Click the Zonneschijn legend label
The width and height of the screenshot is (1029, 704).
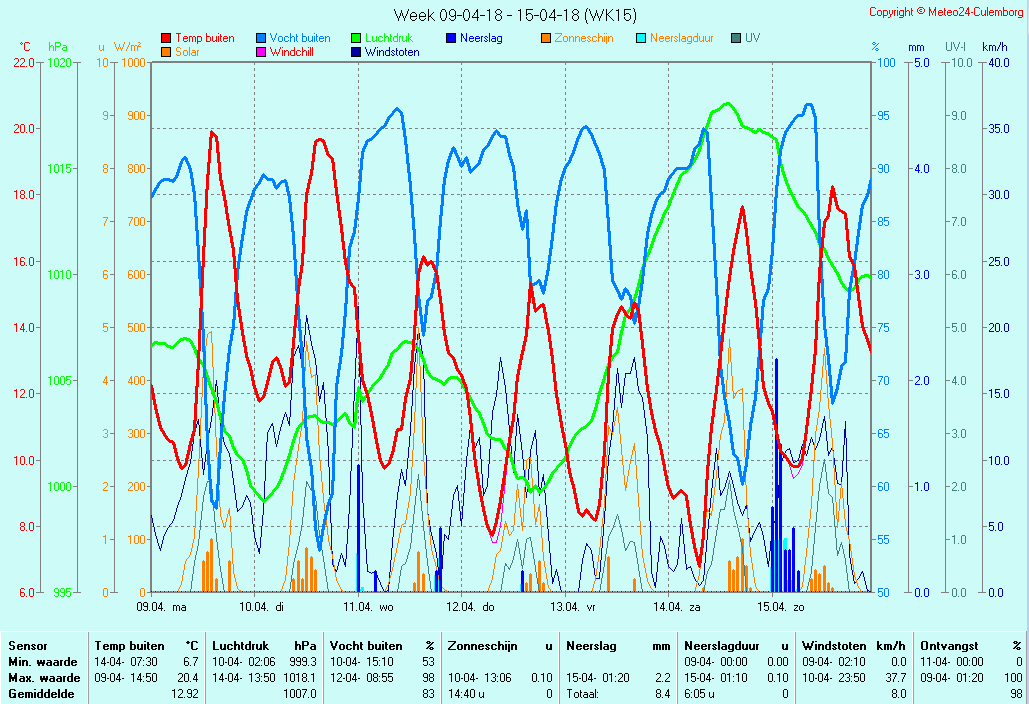click(x=583, y=38)
